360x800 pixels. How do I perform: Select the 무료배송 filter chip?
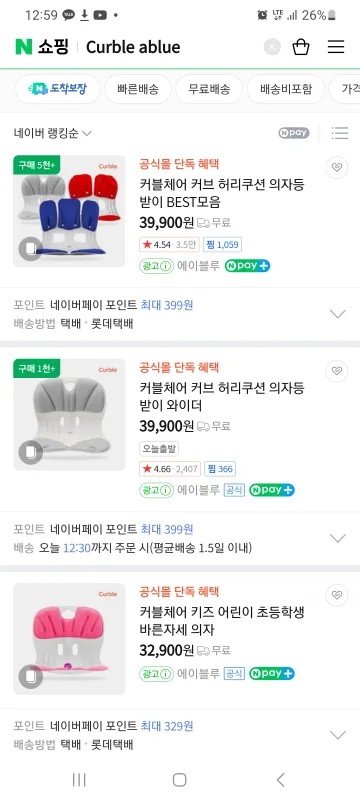point(209,89)
